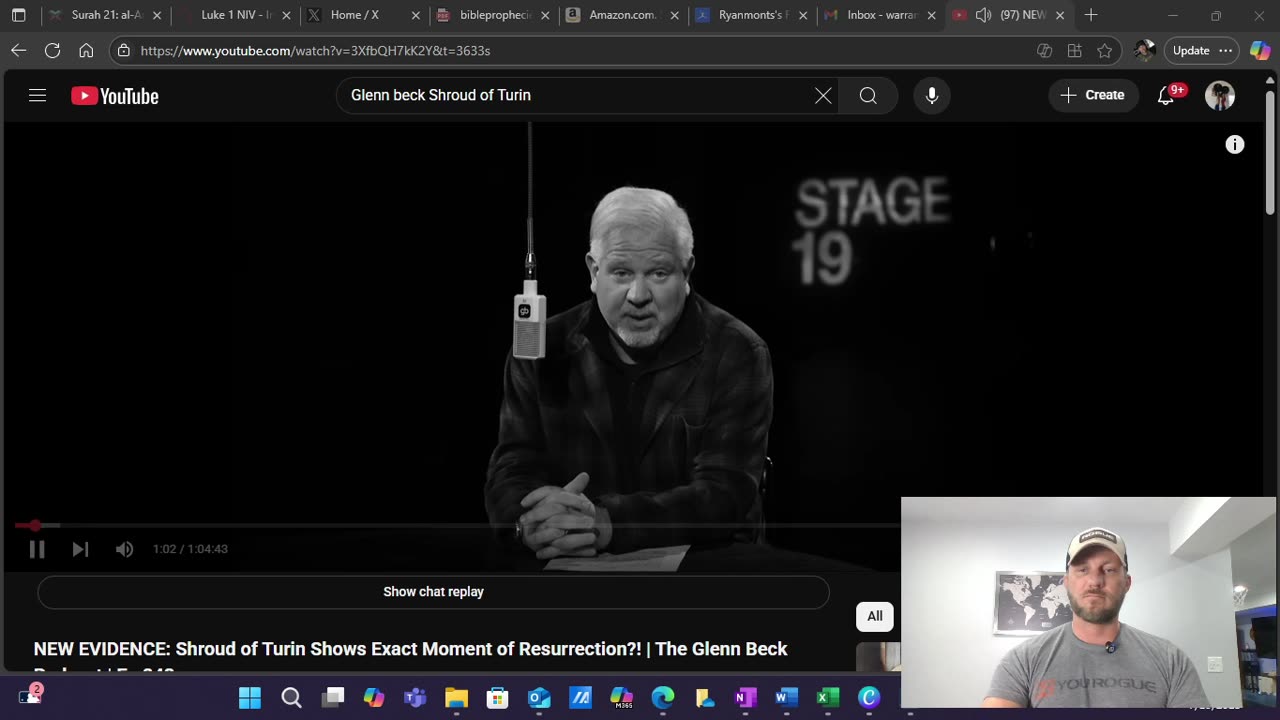Add page to favorites star
Image resolution: width=1280 pixels, height=720 pixels.
pyautogui.click(x=1105, y=50)
